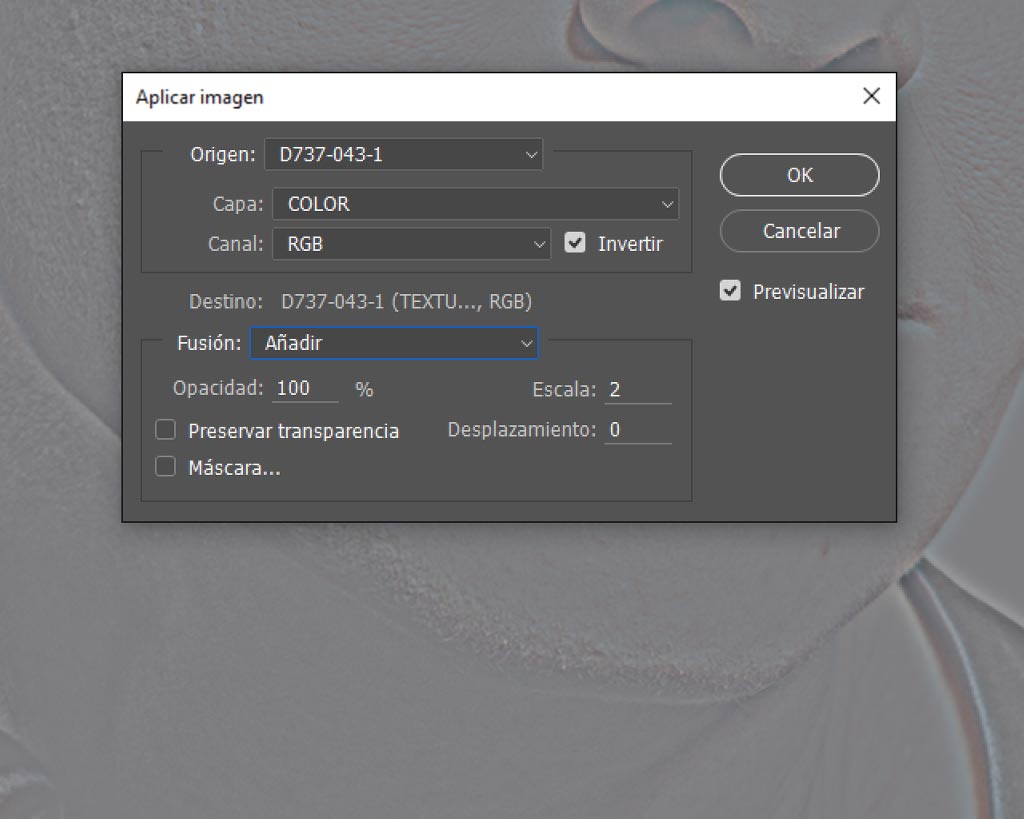Click the Opacidad value field

pyautogui.click(x=305, y=389)
